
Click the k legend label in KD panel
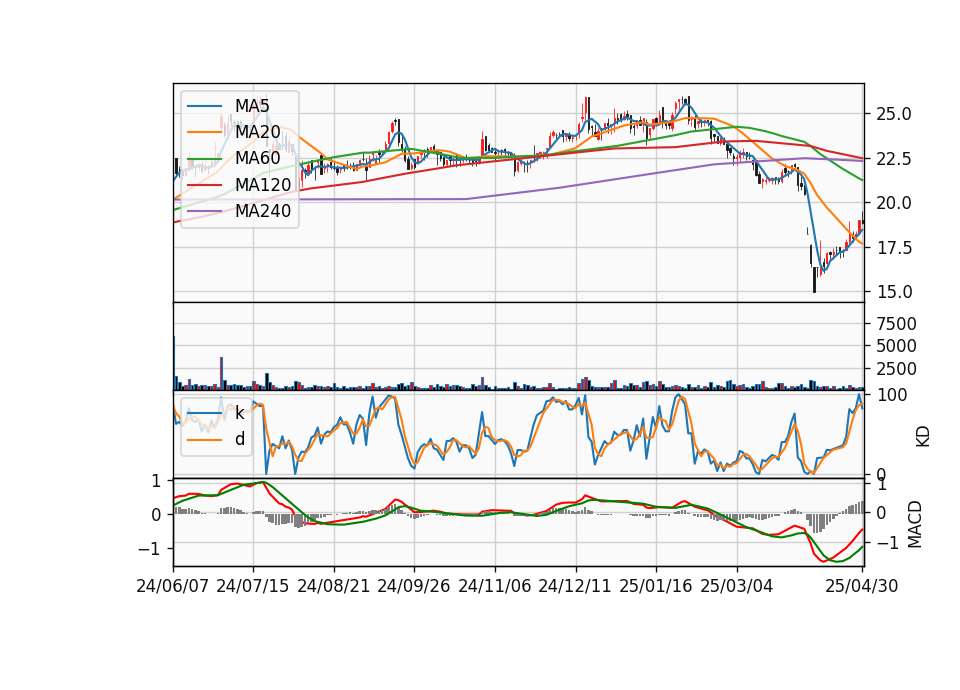[x=239, y=413]
